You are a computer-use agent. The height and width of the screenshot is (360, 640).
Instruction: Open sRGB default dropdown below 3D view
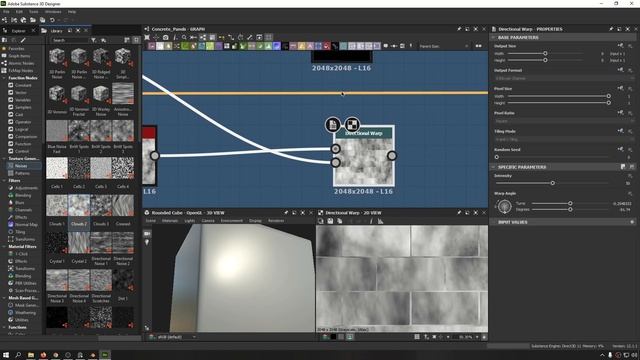tap(173, 337)
